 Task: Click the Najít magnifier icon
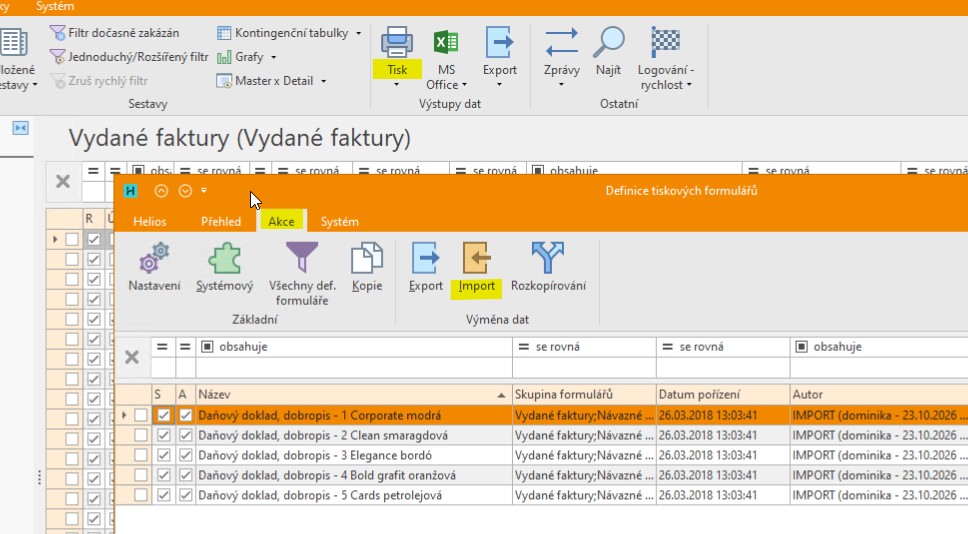[x=608, y=42]
